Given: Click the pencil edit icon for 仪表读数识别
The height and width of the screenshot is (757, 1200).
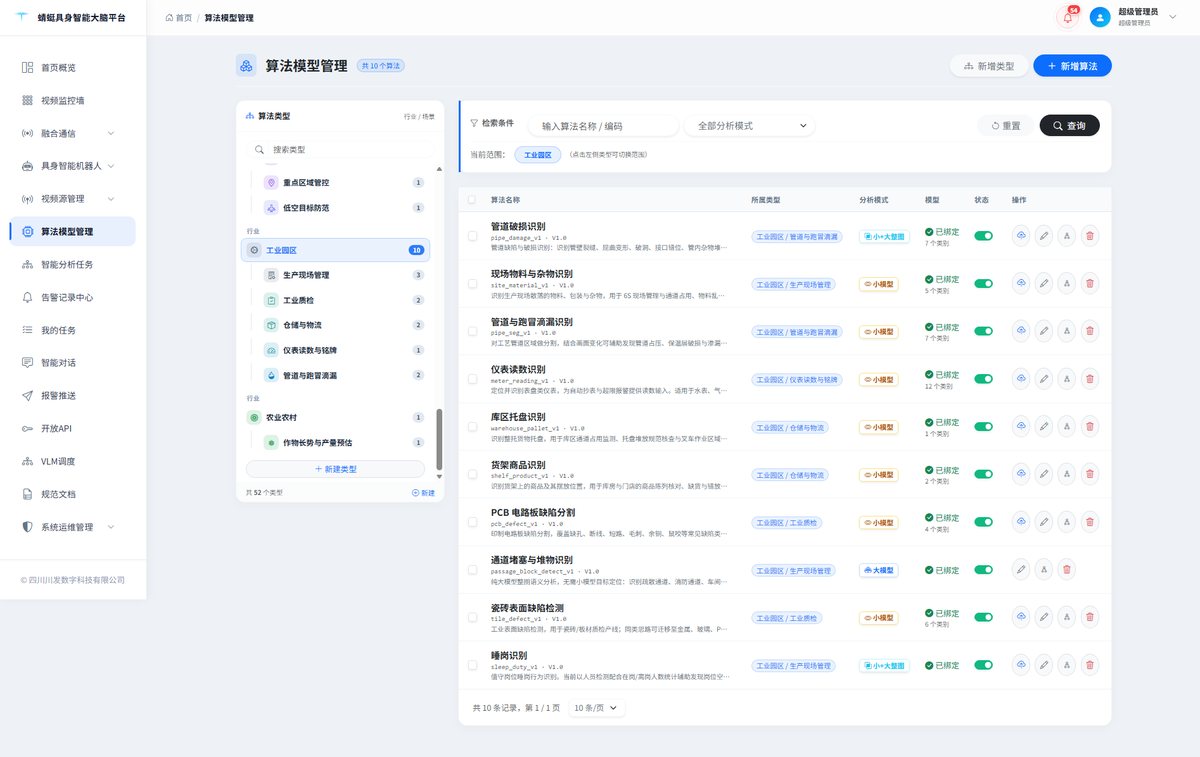Looking at the screenshot, I should [x=1044, y=379].
